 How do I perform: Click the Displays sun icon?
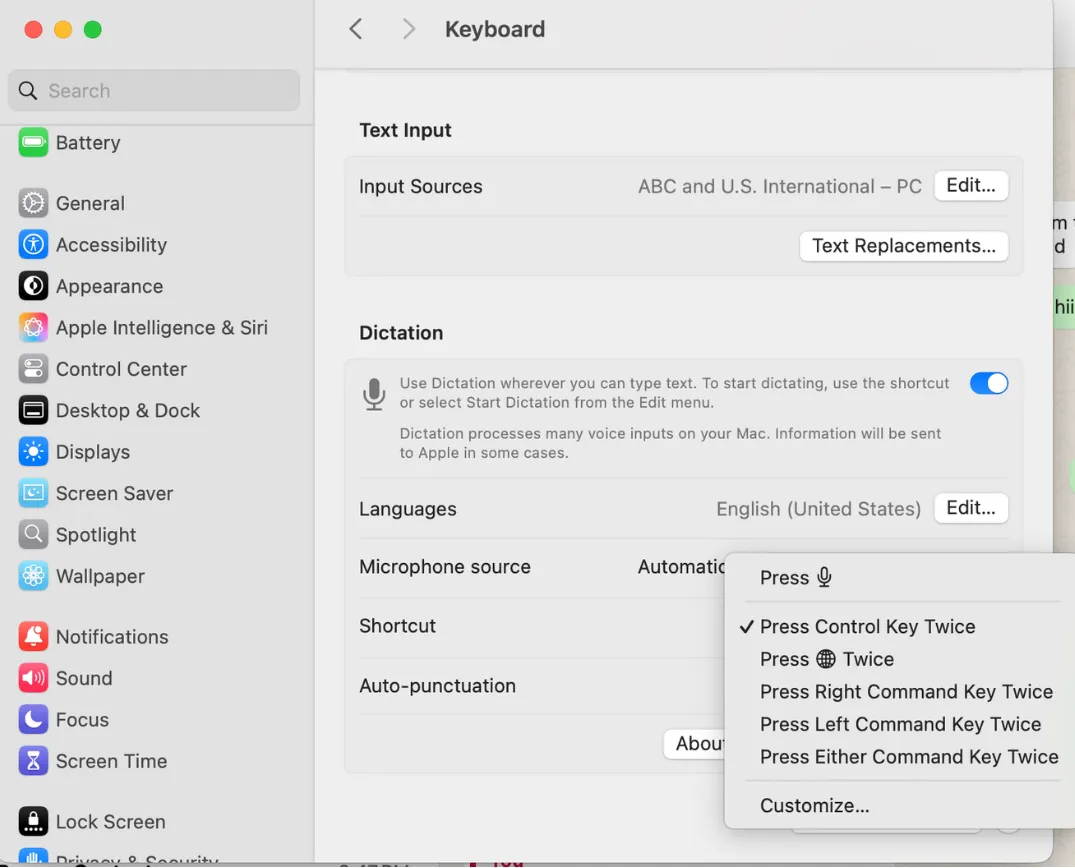tap(33, 452)
